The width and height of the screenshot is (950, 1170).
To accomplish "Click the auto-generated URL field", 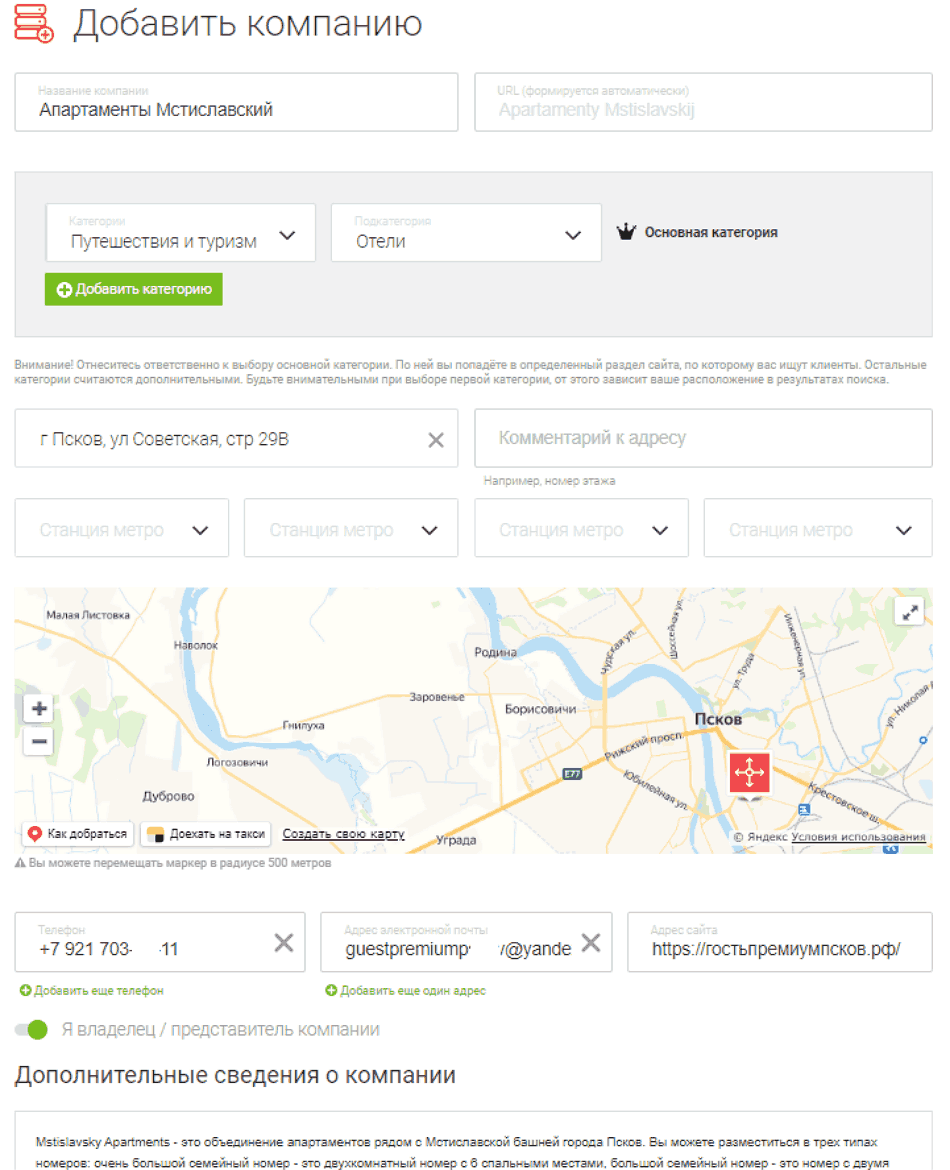I will (x=704, y=102).
